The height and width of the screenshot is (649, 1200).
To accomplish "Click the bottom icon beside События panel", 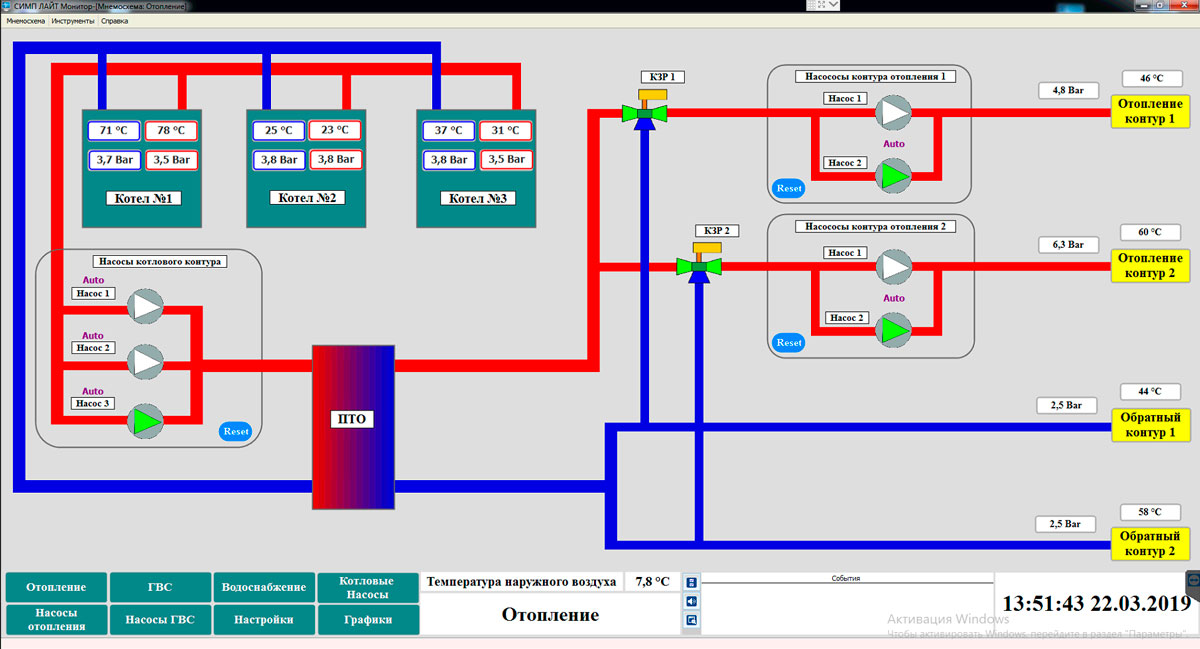I will point(691,621).
